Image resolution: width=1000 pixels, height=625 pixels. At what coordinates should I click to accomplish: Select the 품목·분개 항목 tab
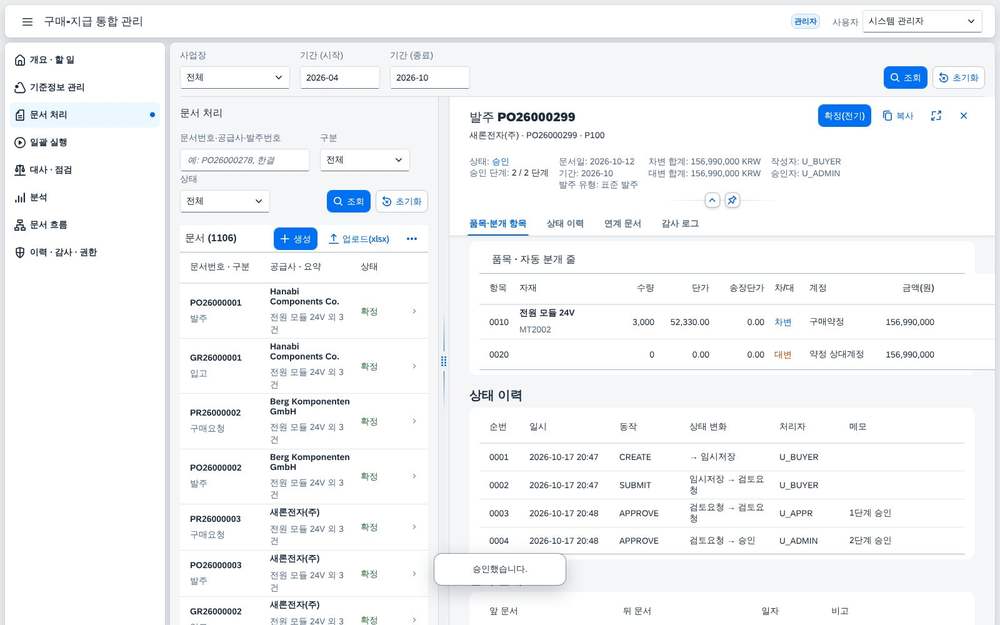point(497,224)
